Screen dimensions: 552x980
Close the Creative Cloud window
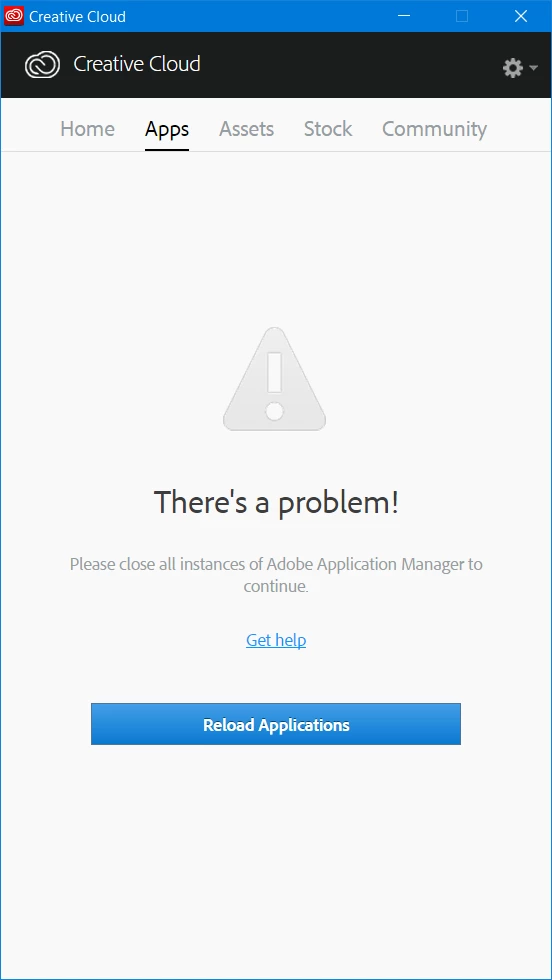pos(521,16)
